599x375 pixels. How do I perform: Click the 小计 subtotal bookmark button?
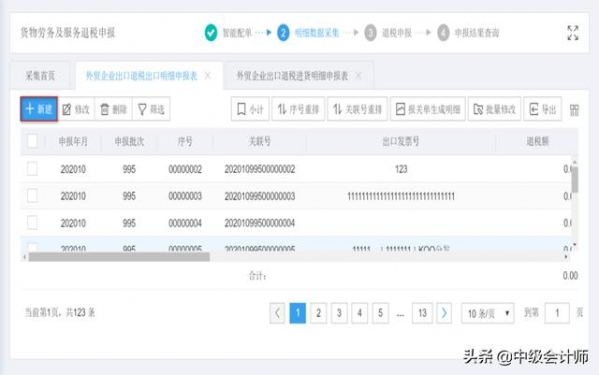[x=250, y=110]
